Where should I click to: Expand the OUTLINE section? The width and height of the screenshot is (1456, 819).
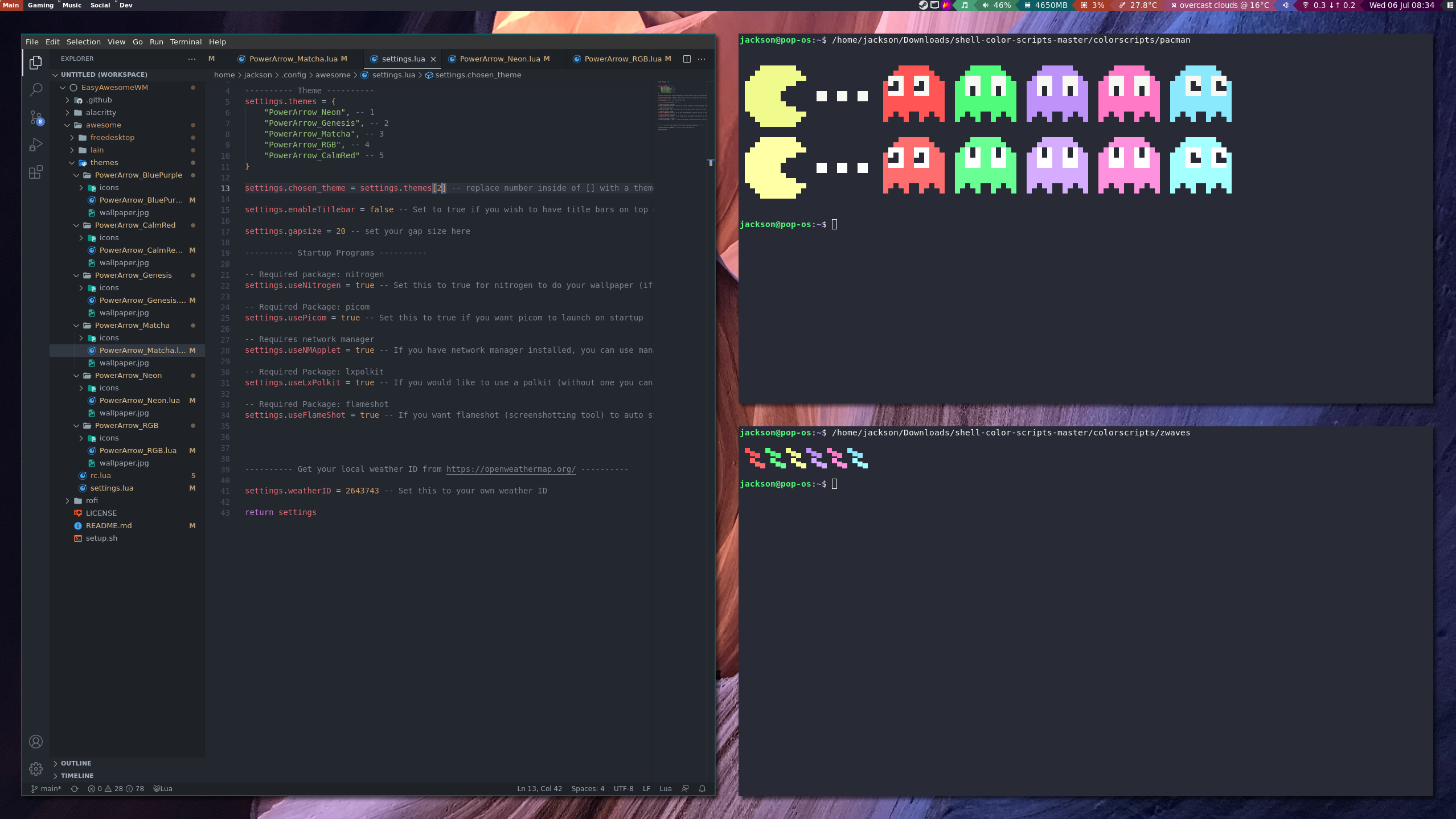click(x=76, y=763)
